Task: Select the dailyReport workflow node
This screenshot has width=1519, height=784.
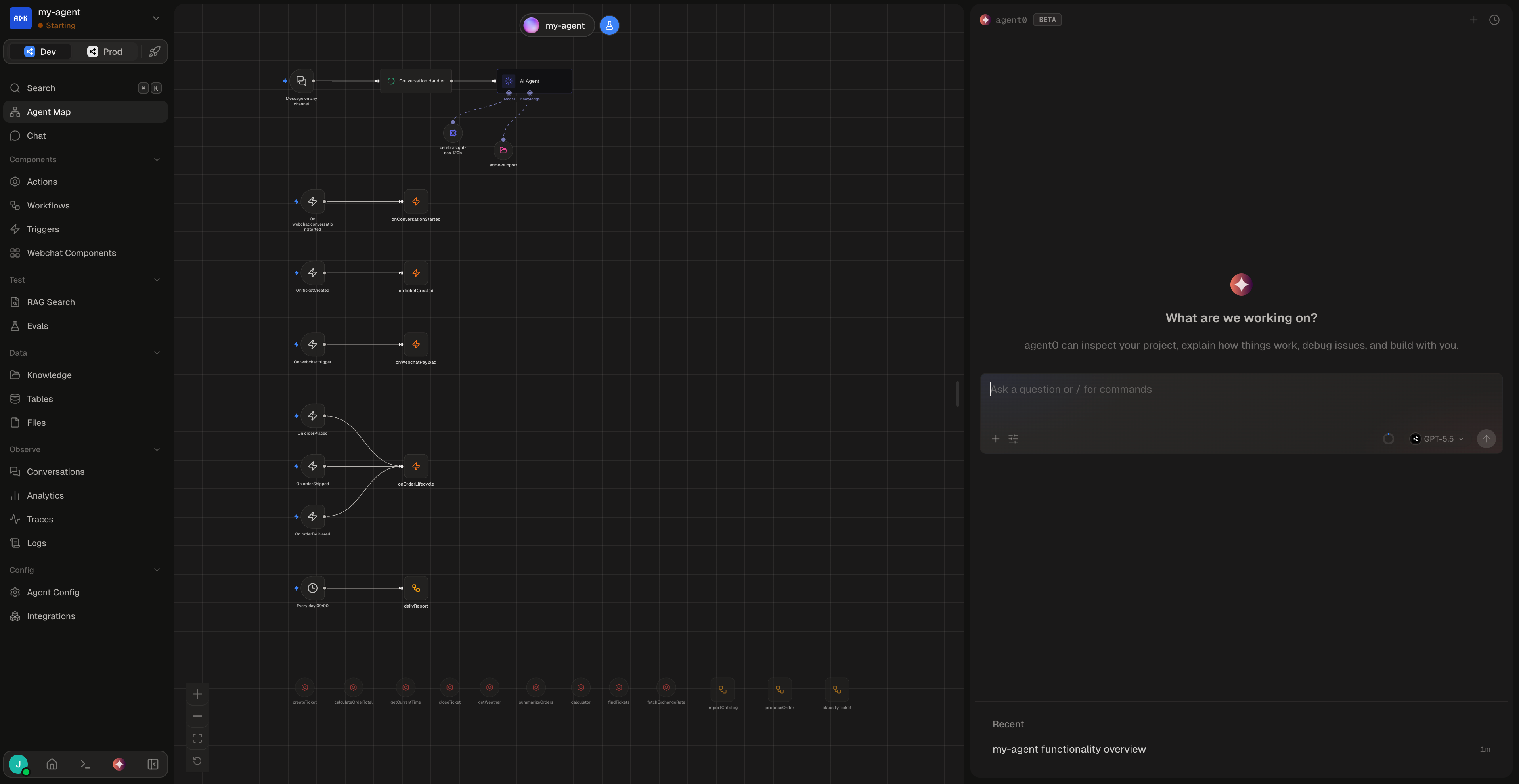Action: coord(416,588)
